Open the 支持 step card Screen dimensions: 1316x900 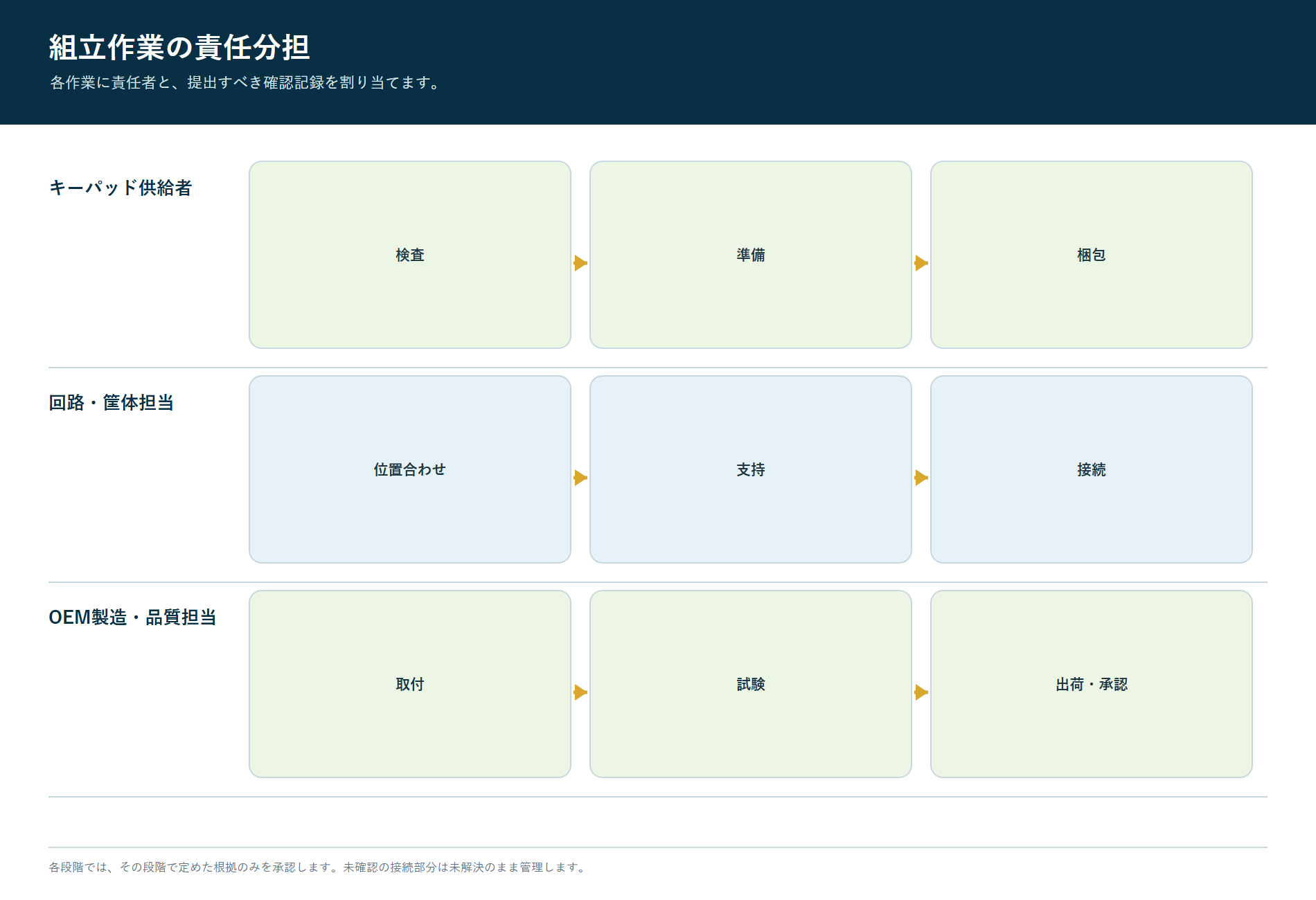pyautogui.click(x=751, y=469)
